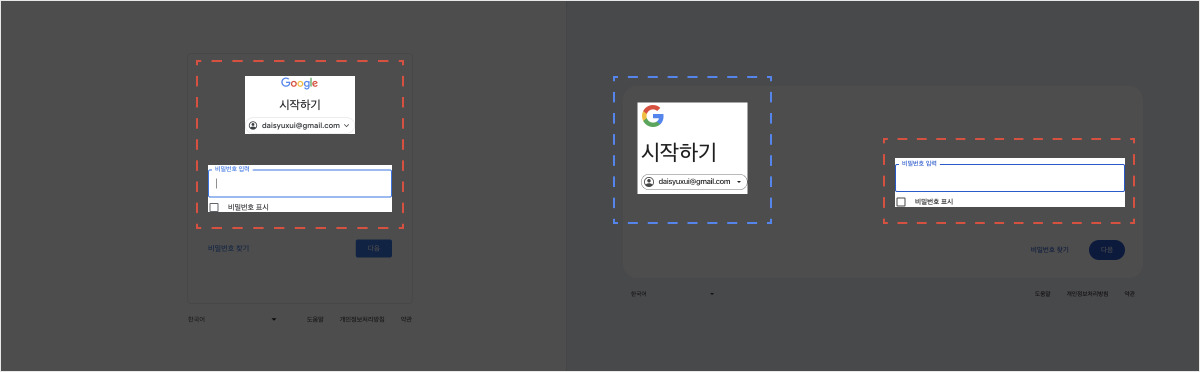Image resolution: width=1200 pixels, height=372 pixels.
Task: Click the account avatar icon in wide card email chip
Action: (649, 182)
